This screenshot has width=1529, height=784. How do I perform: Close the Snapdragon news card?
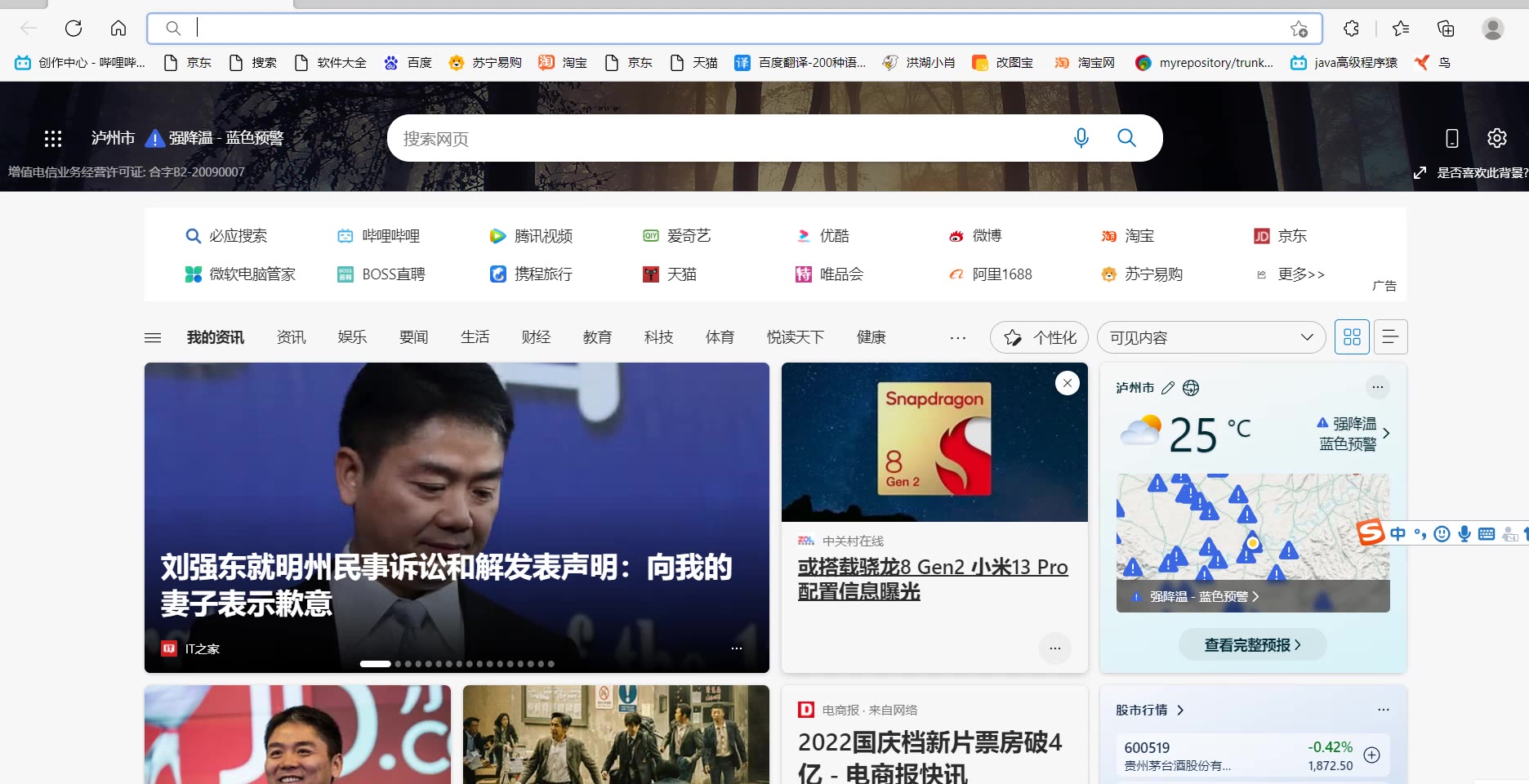(x=1068, y=383)
